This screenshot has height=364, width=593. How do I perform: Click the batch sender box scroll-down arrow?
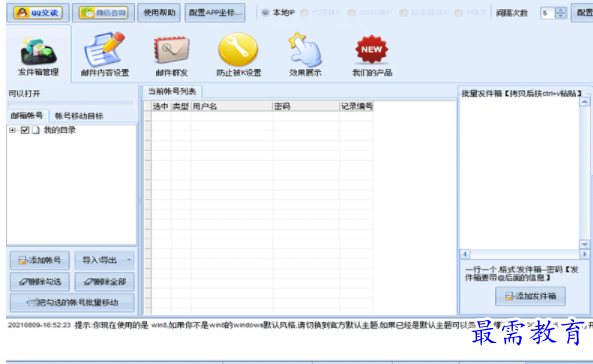[x=584, y=244]
